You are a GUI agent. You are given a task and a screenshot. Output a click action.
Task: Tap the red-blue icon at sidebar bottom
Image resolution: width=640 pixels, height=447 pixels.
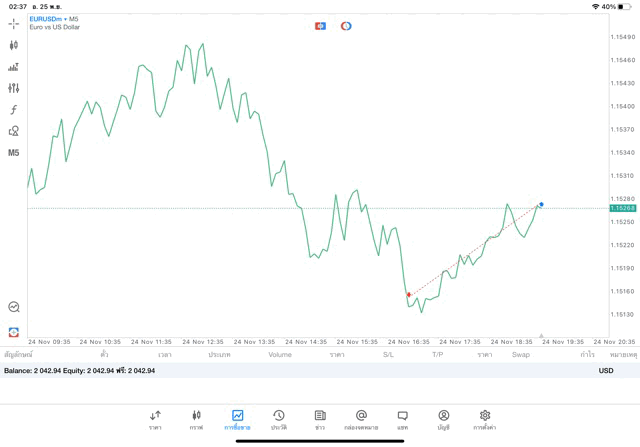(x=13, y=331)
